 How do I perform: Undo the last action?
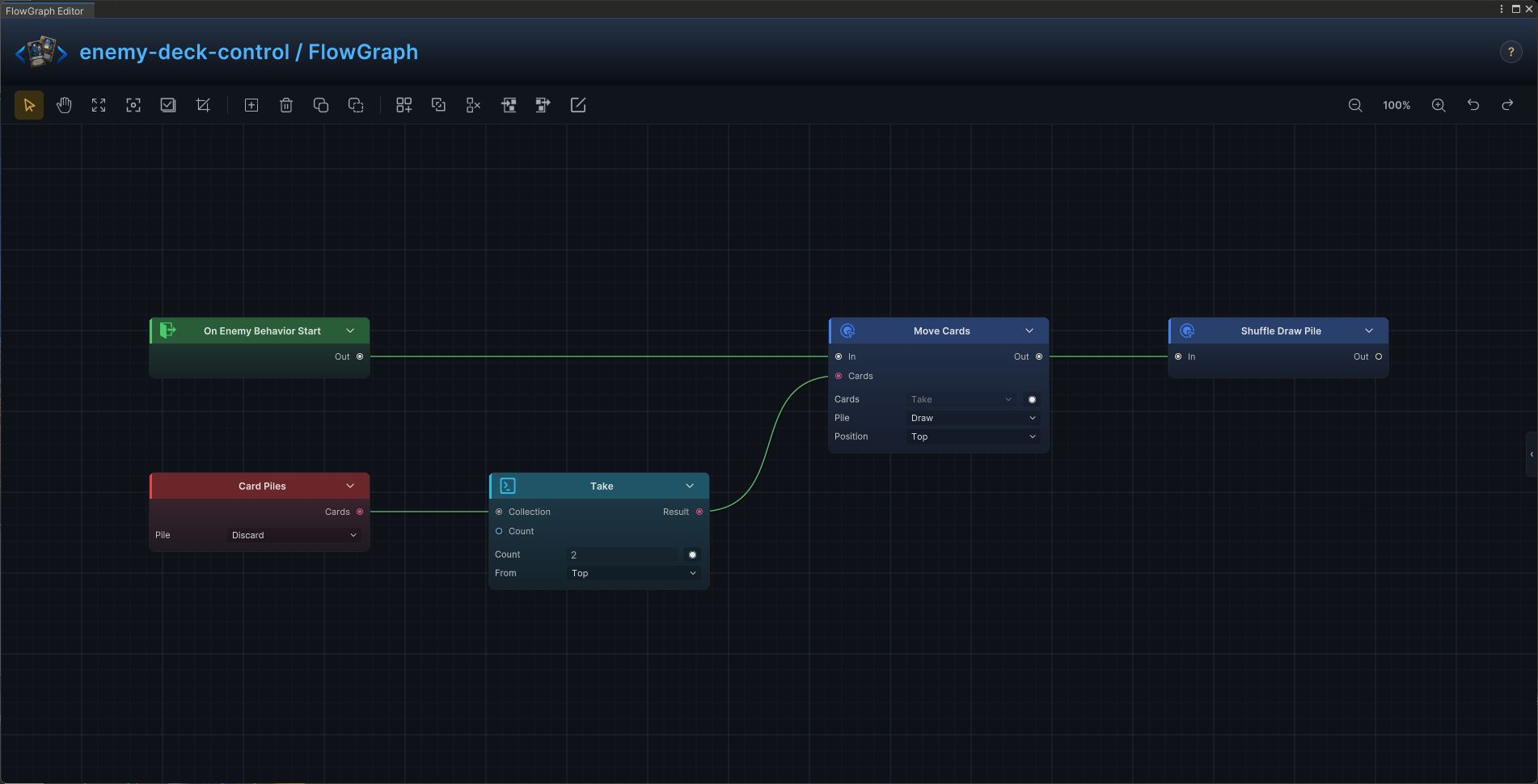pyautogui.click(x=1473, y=105)
